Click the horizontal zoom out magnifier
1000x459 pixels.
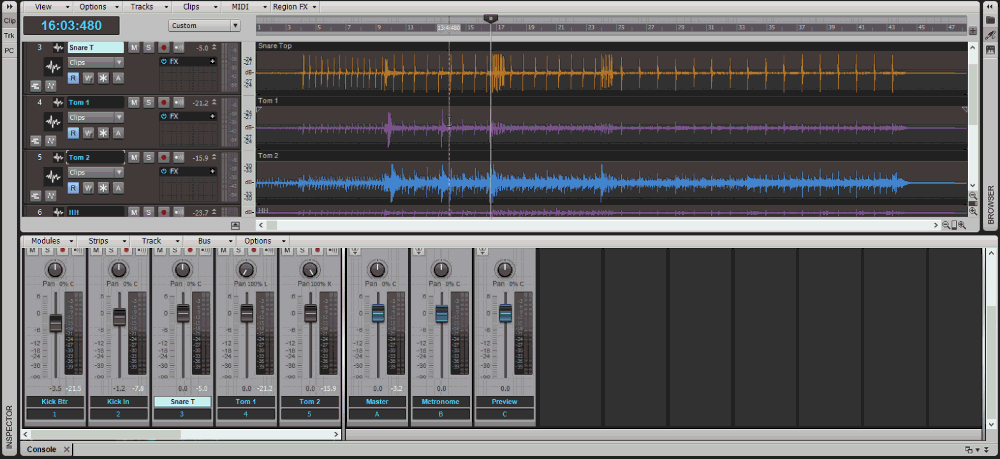click(x=946, y=225)
